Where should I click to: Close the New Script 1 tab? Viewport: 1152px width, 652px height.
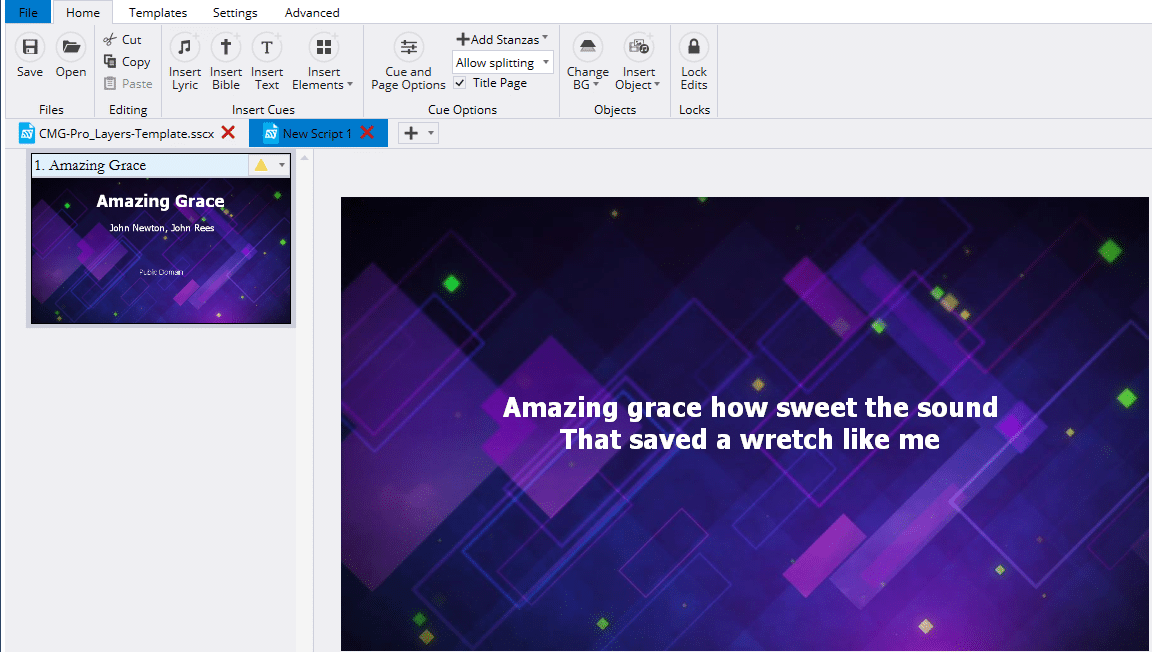367,132
